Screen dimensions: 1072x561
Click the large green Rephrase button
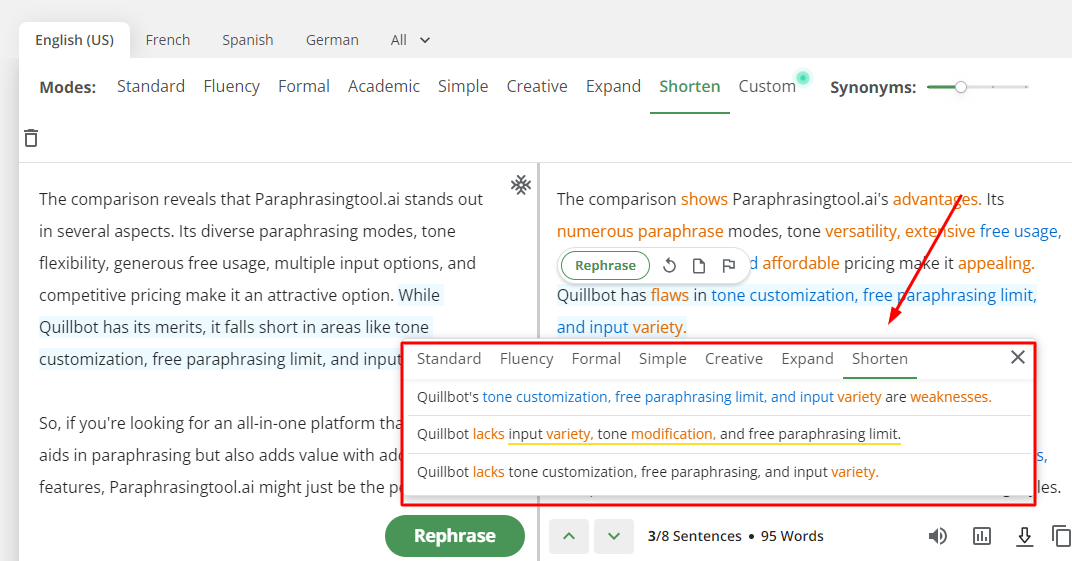click(x=455, y=536)
